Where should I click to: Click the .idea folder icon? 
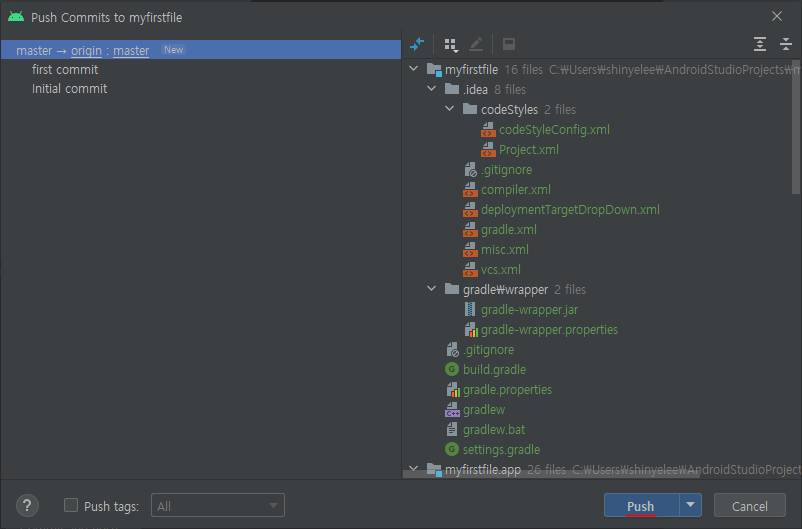[x=452, y=89]
